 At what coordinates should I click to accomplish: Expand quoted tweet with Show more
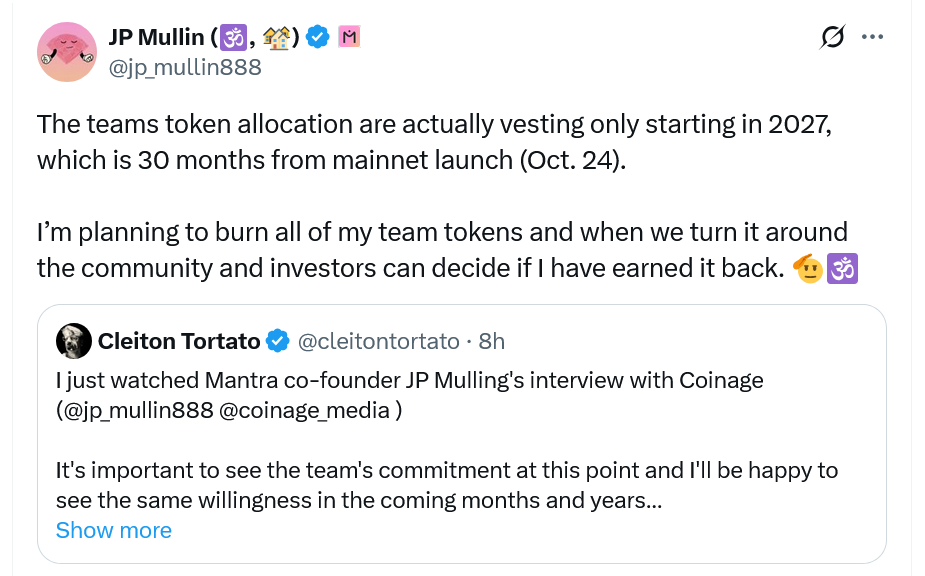click(x=114, y=530)
